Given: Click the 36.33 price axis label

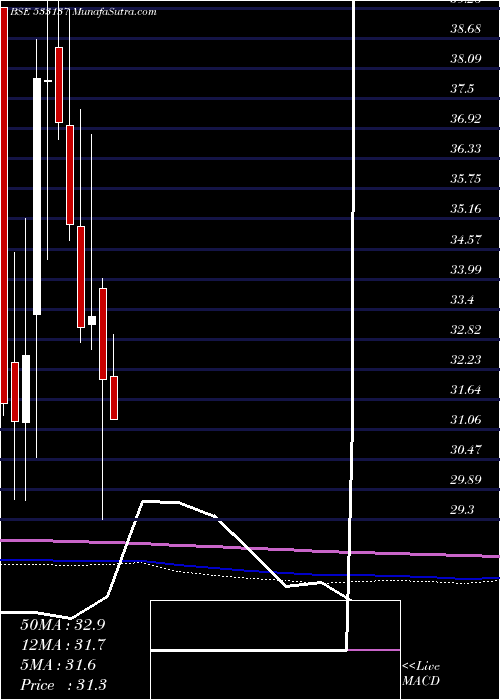Looking at the screenshot, I should [x=465, y=149].
